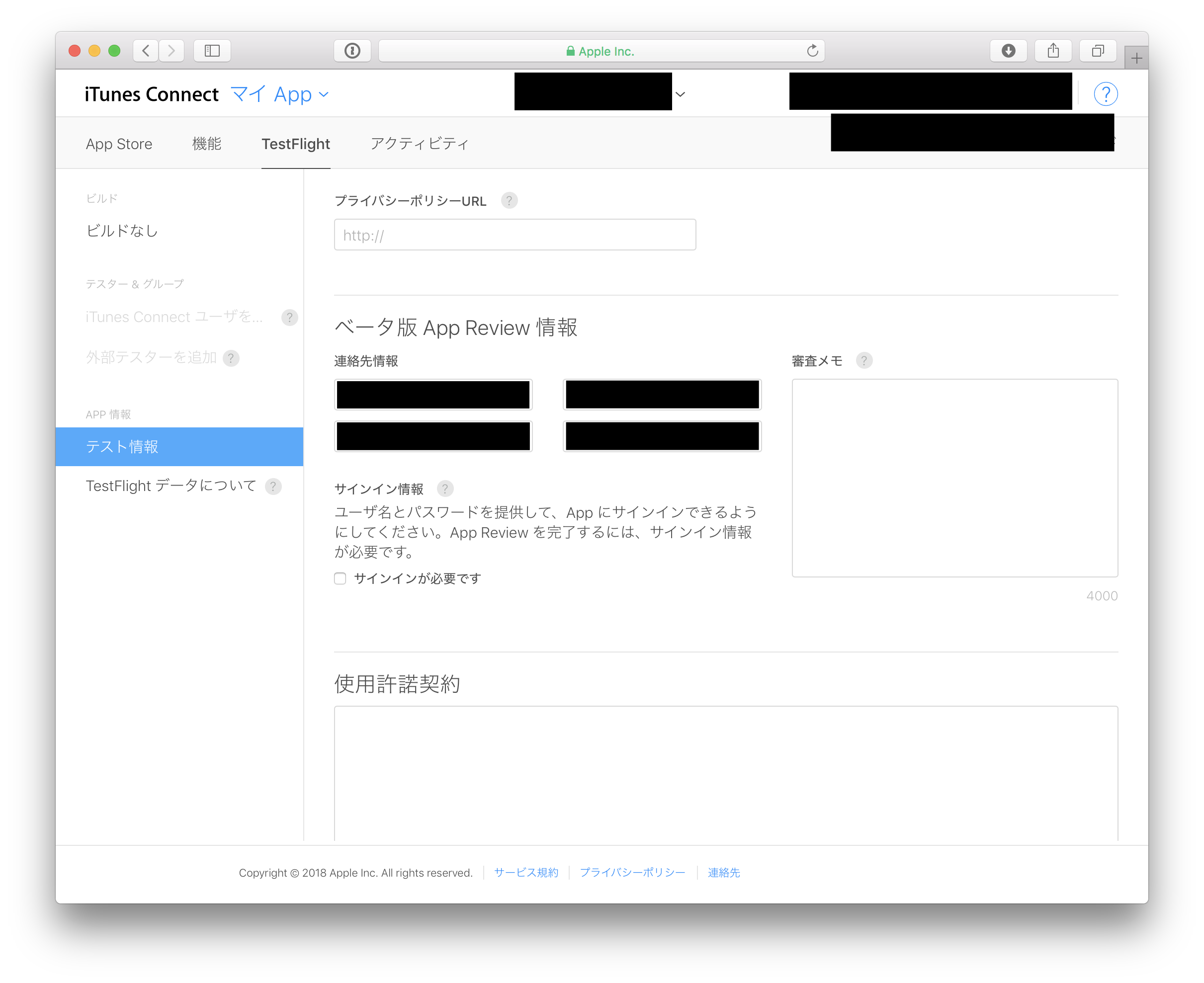View help next to iTunes Connect ユーザを追加
The image size is (1204, 983).
pyautogui.click(x=289, y=318)
